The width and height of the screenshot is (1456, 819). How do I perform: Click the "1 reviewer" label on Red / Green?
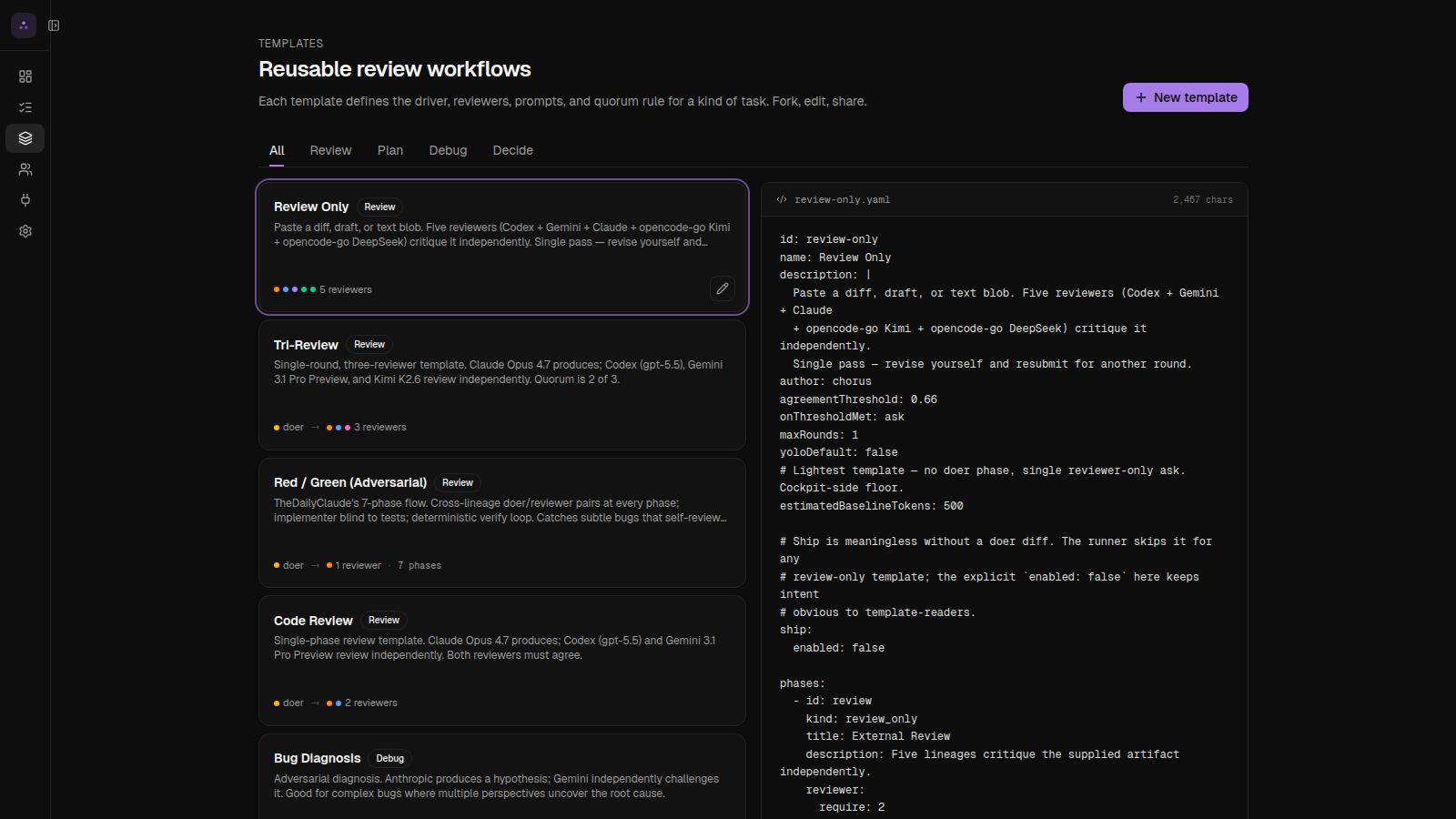tap(359, 565)
